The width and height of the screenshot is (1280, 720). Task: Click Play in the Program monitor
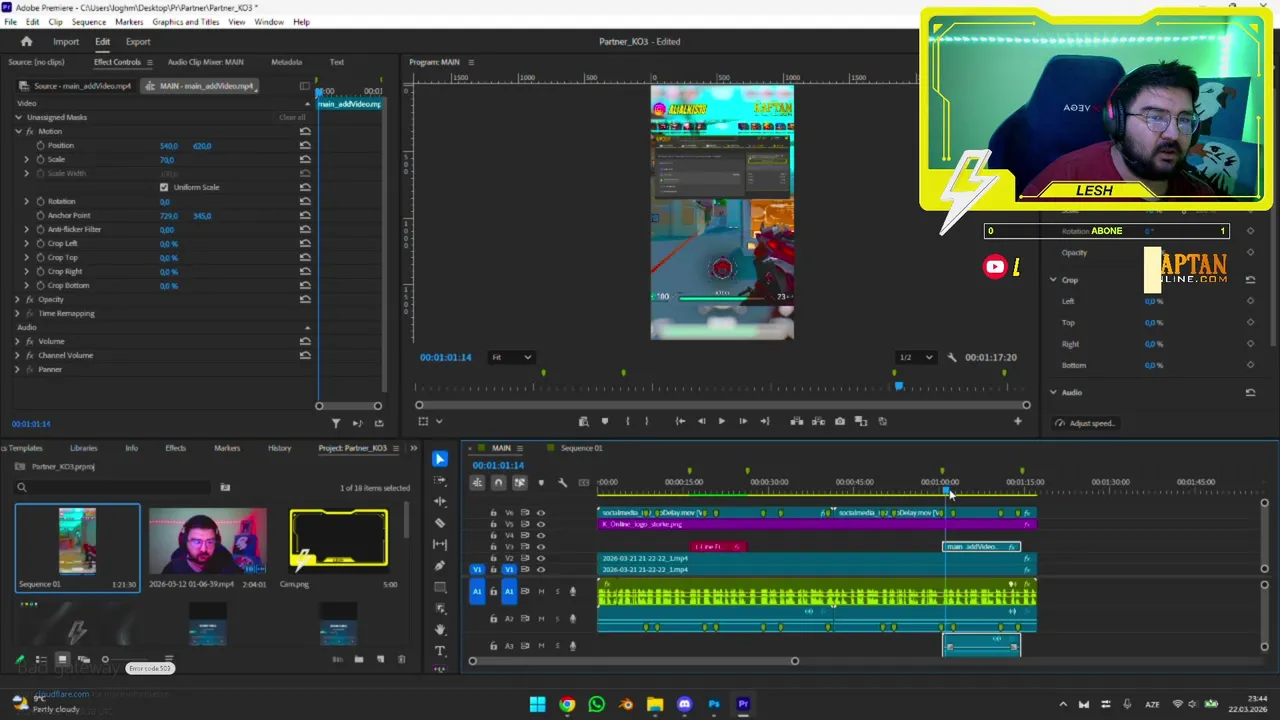click(721, 421)
